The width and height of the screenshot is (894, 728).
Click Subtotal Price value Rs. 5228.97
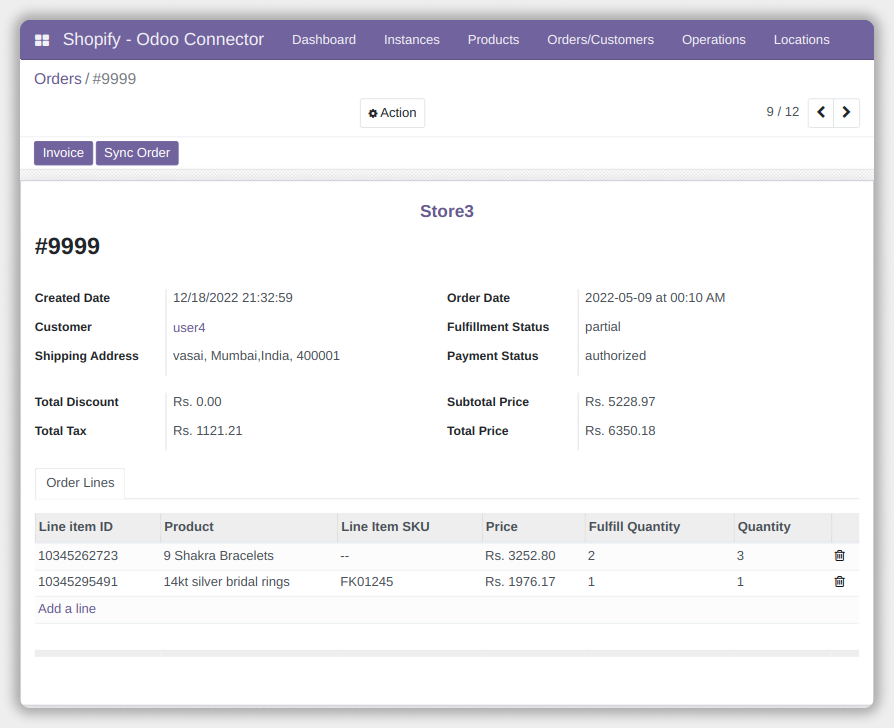pos(620,402)
